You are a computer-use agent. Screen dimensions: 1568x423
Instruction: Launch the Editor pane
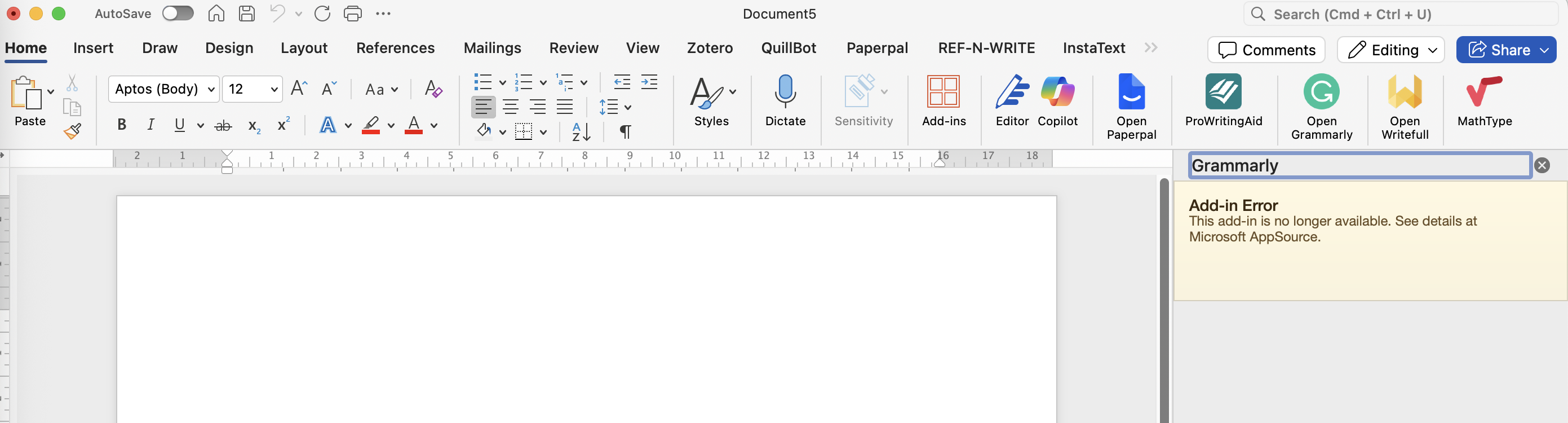click(x=1012, y=100)
